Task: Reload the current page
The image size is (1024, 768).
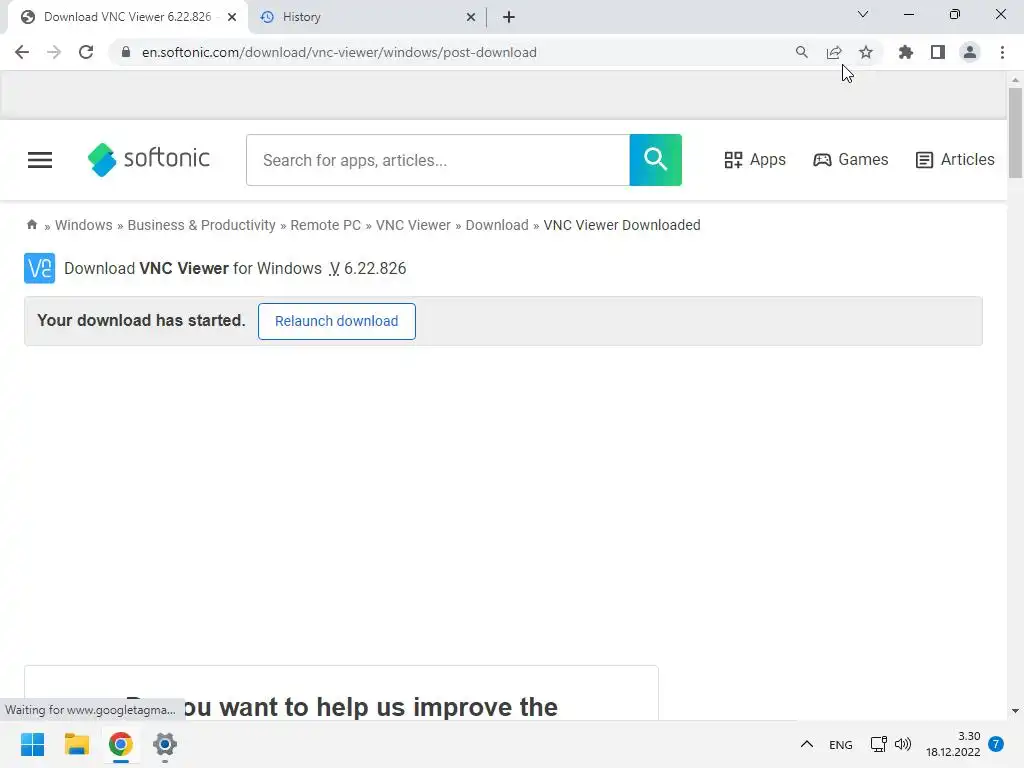Action: (x=86, y=52)
